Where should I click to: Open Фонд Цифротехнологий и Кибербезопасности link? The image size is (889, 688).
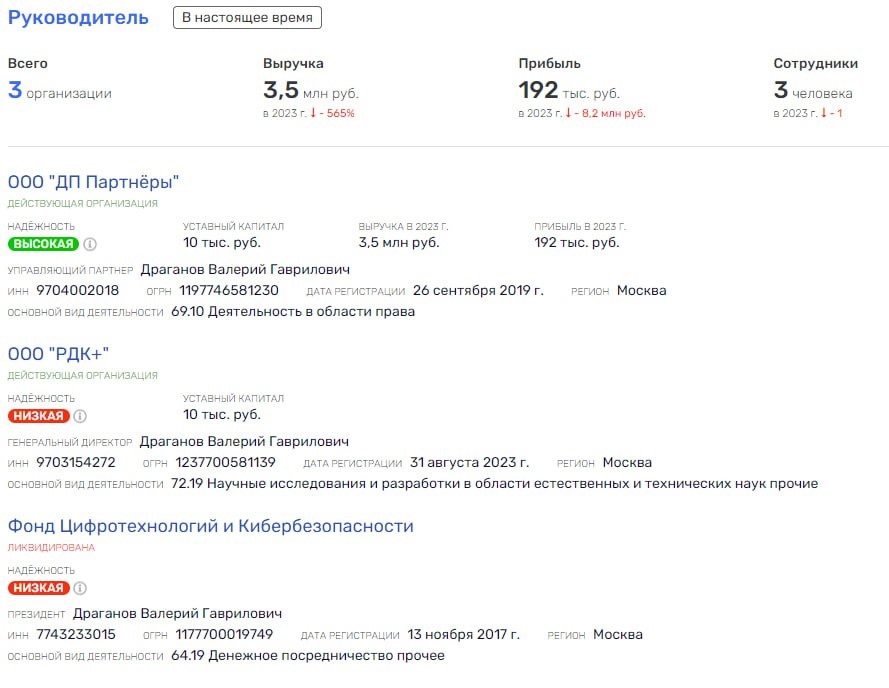pos(210,526)
